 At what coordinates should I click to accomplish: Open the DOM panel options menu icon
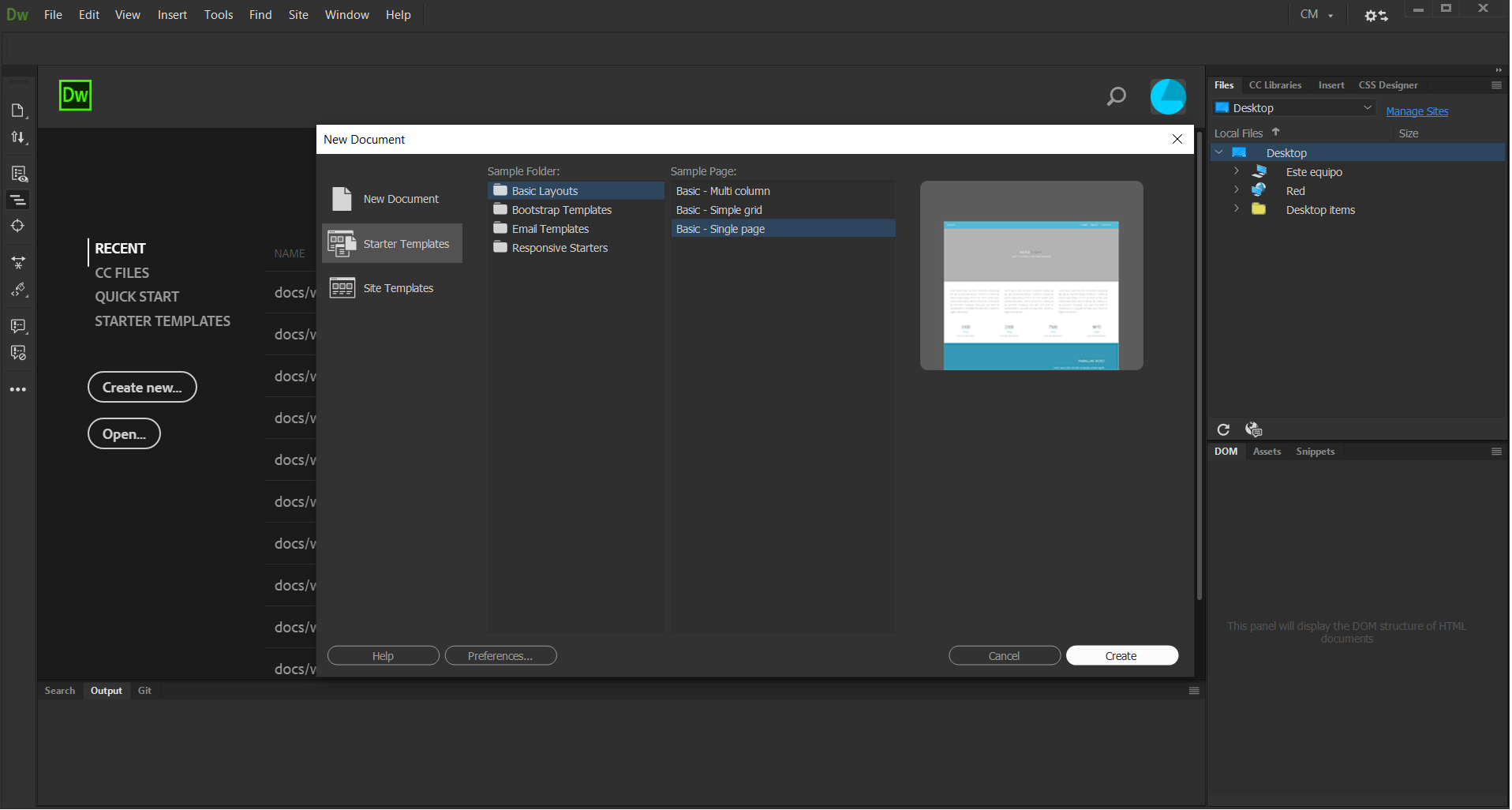(x=1496, y=452)
